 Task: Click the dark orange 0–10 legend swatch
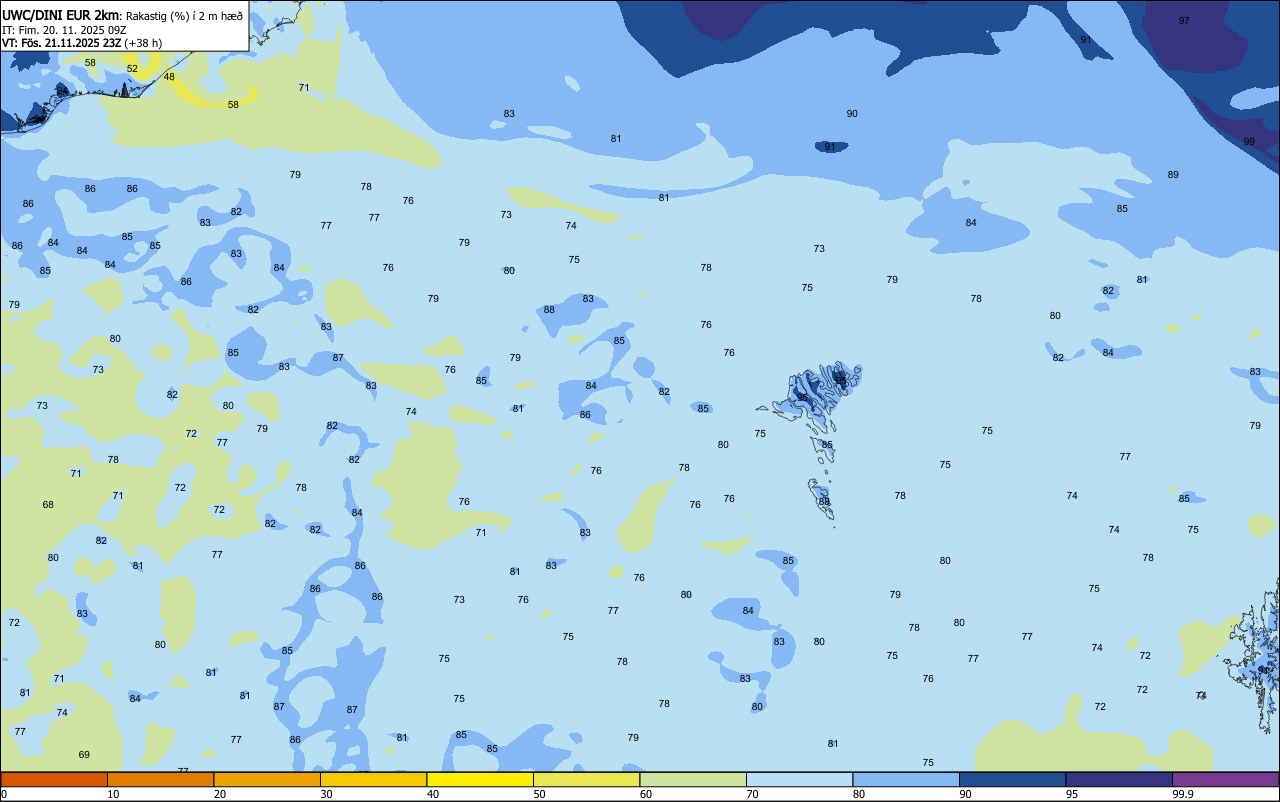coord(54,779)
